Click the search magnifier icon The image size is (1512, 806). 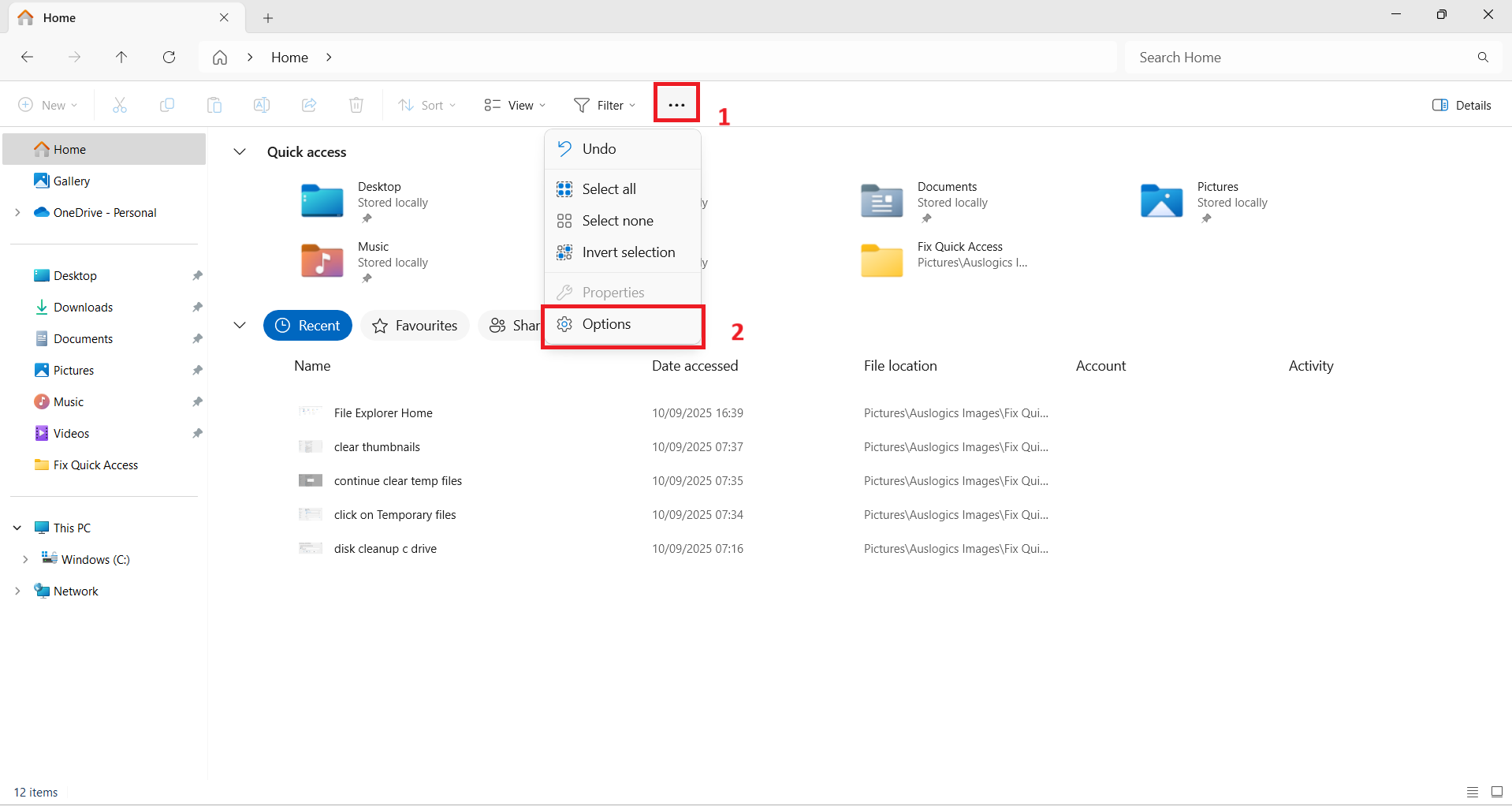pyautogui.click(x=1483, y=58)
